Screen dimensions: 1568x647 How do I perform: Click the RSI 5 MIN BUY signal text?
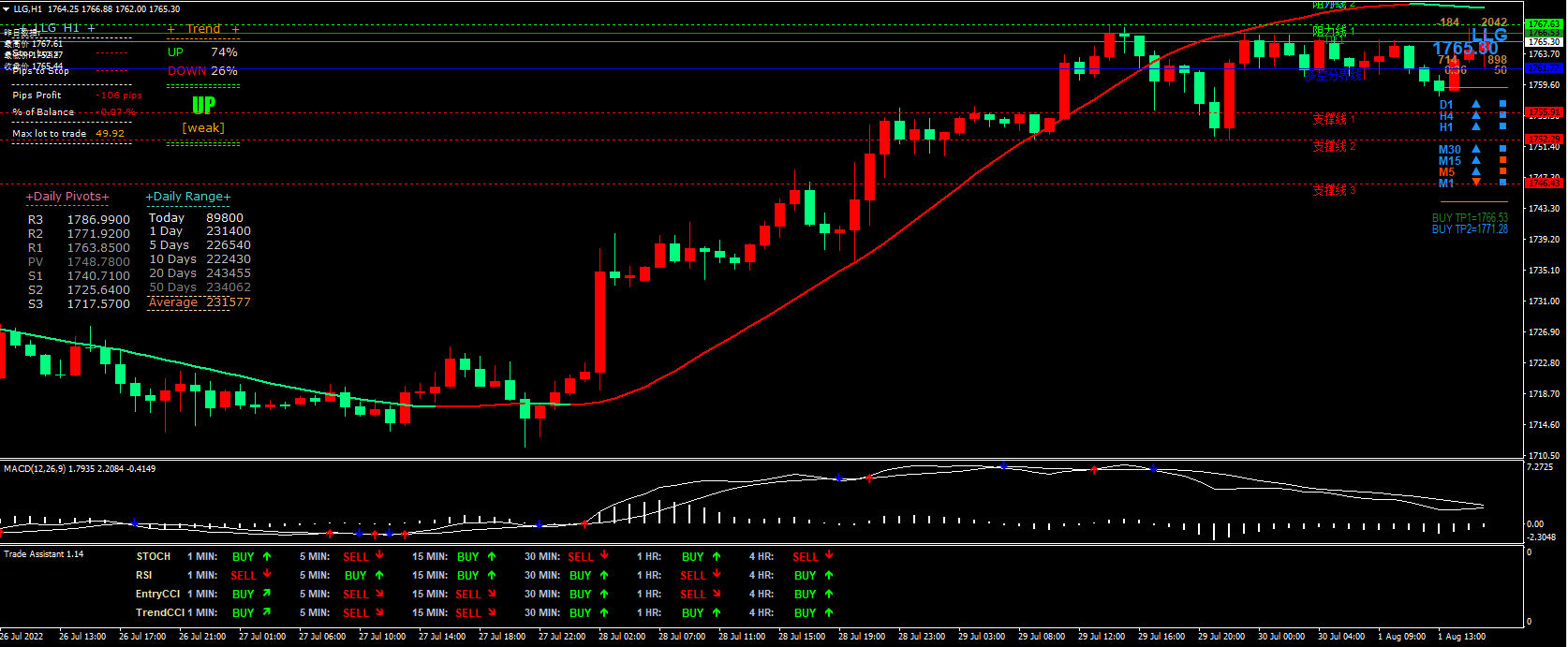(355, 575)
